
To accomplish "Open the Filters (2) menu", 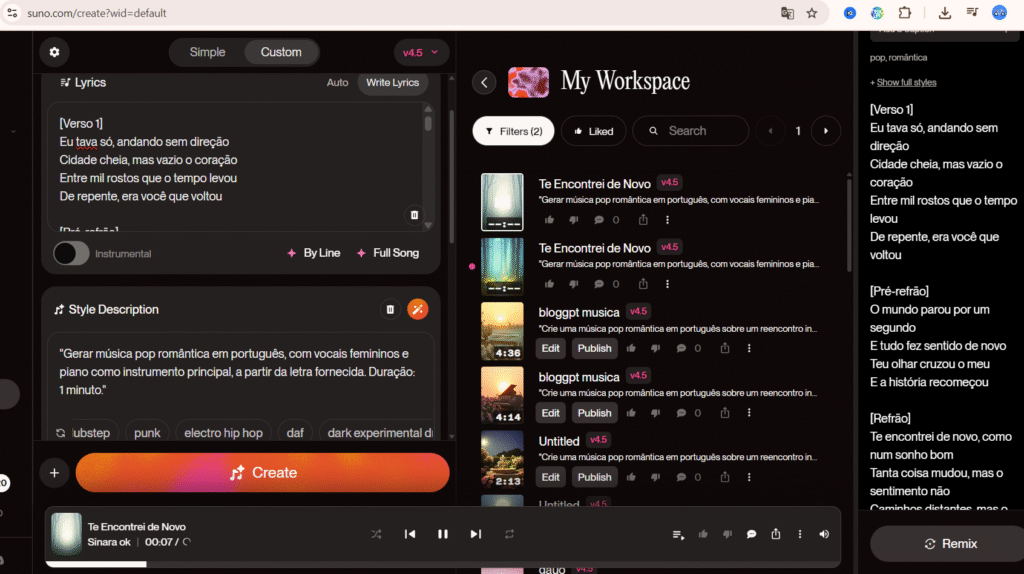I will pos(513,131).
